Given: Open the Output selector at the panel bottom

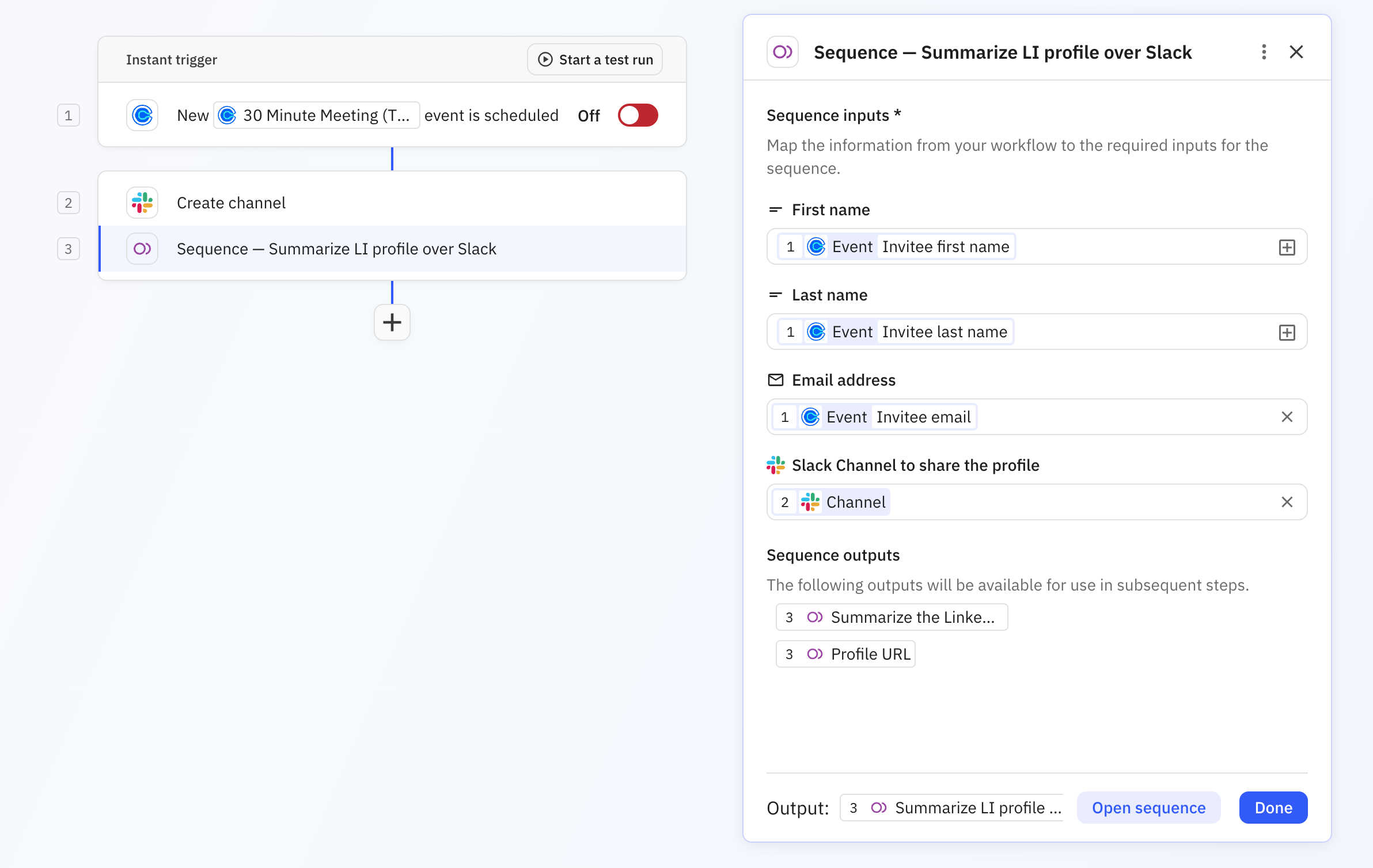Looking at the screenshot, I should pyautogui.click(x=951, y=808).
